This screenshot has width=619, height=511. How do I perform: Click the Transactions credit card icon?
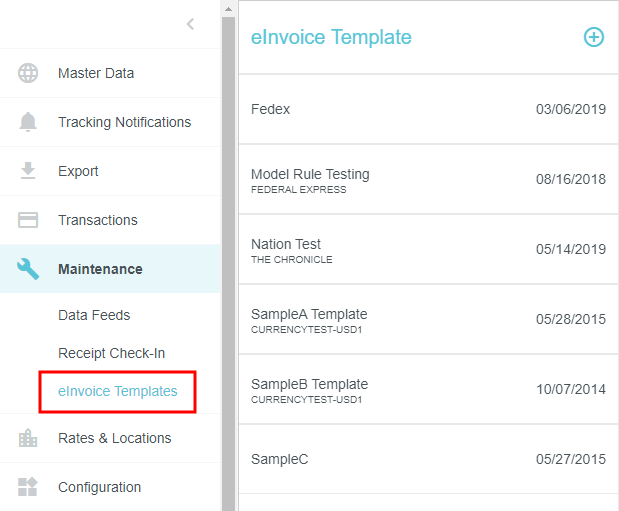[28, 220]
